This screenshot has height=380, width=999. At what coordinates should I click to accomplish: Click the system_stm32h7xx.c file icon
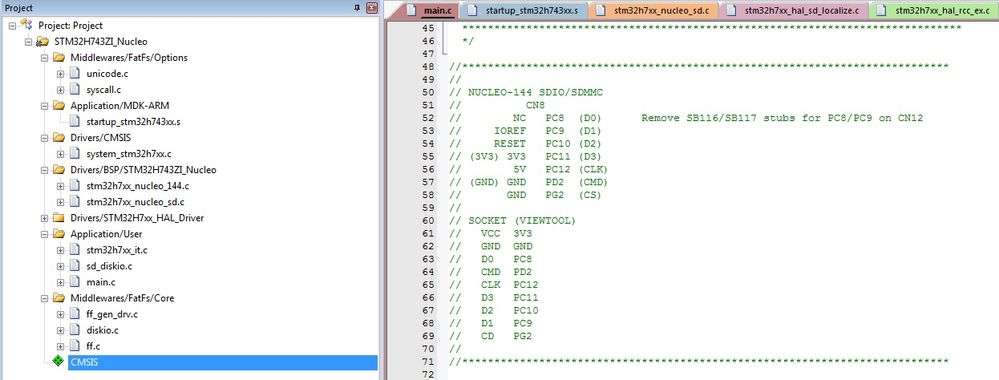(75, 154)
